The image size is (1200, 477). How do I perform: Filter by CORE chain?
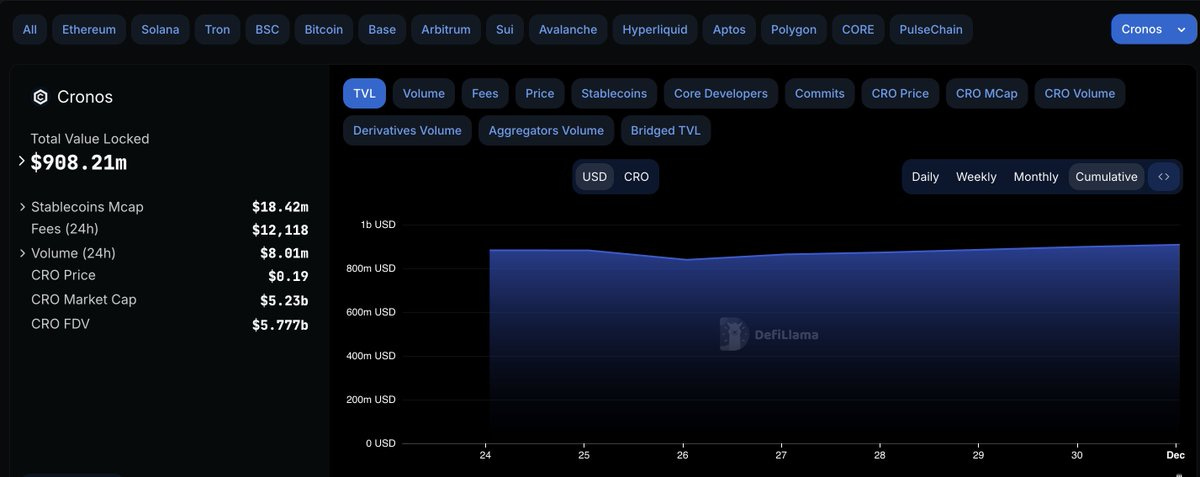click(858, 29)
